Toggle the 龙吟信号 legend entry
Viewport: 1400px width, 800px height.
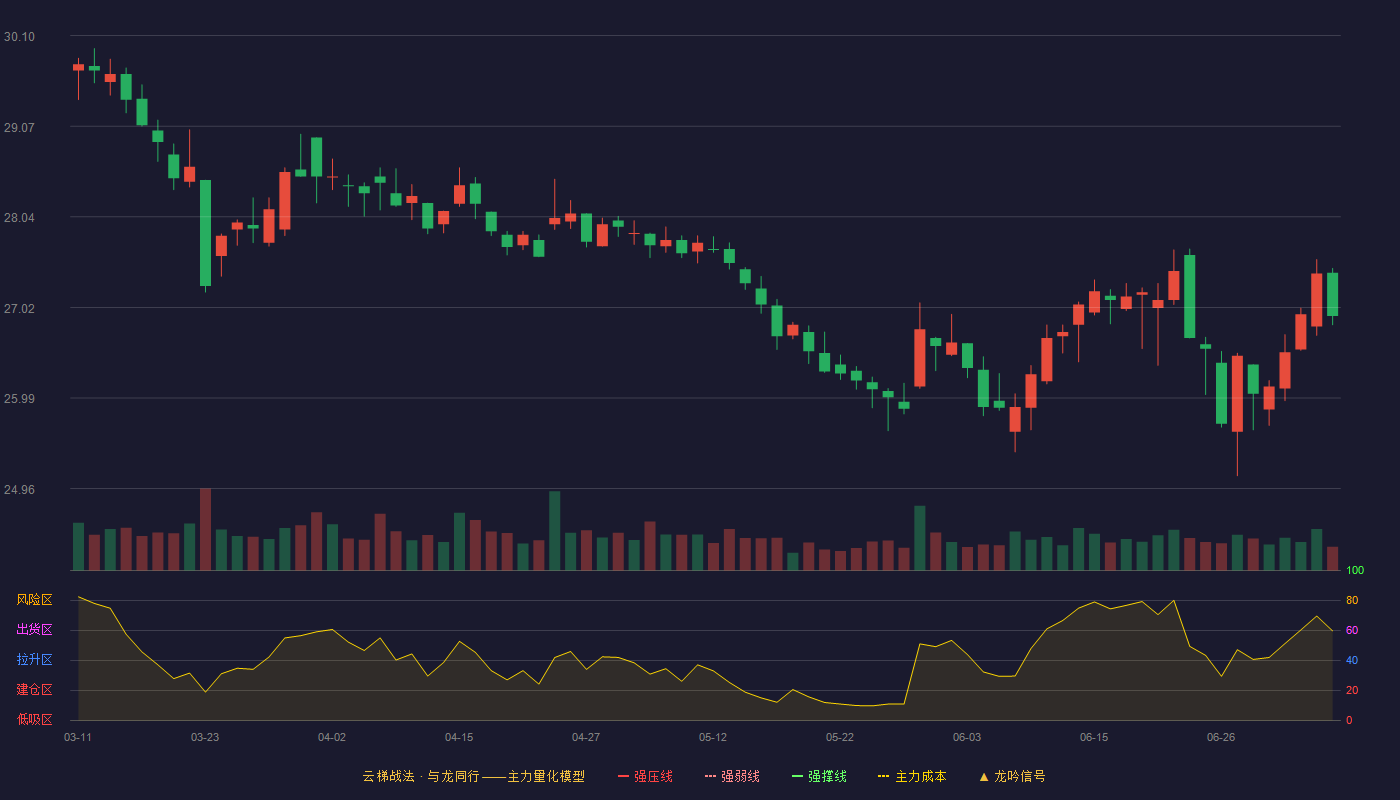tap(1012, 776)
